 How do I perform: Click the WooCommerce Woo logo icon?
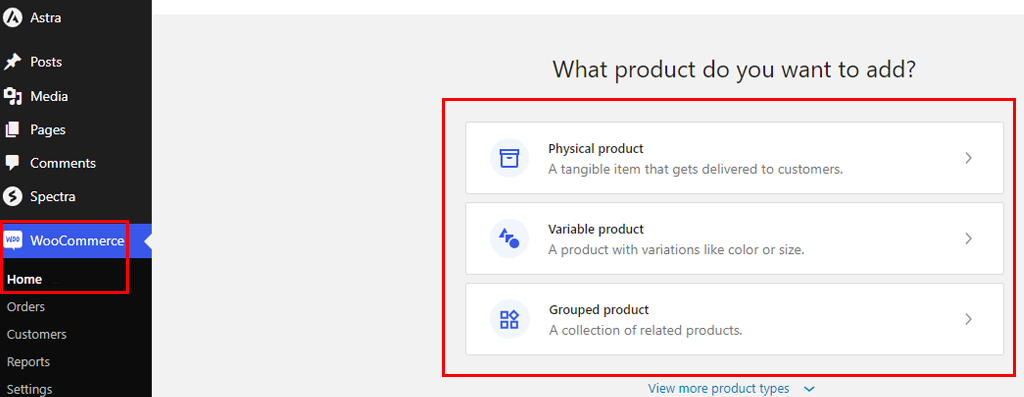[x=13, y=241]
